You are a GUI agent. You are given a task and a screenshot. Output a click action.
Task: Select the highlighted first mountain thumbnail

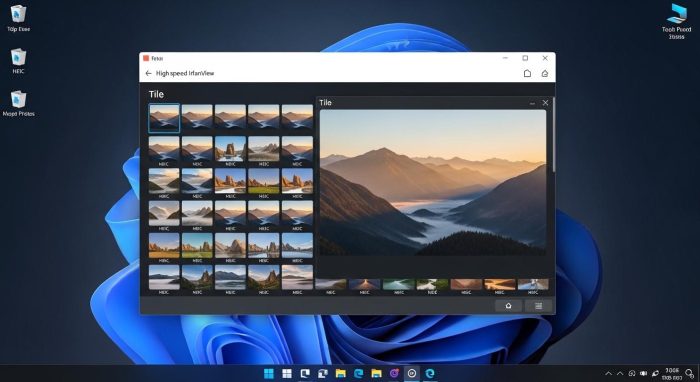coord(164,118)
